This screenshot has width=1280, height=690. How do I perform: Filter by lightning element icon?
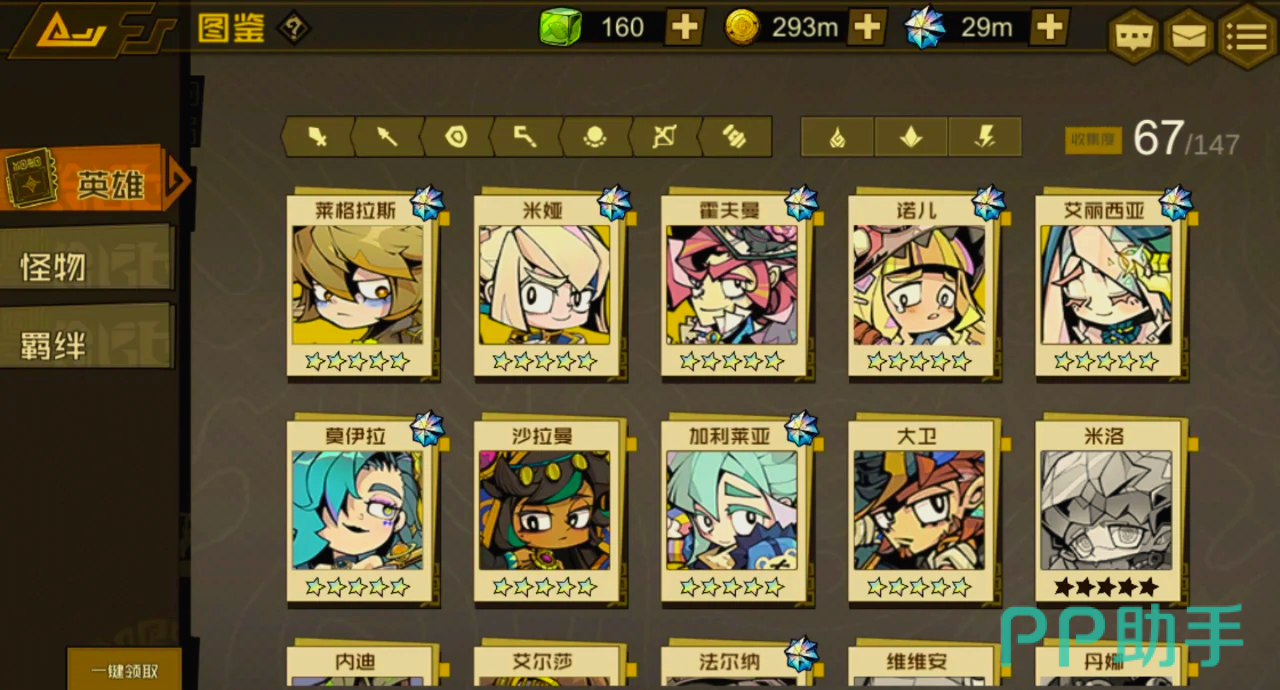(985, 137)
